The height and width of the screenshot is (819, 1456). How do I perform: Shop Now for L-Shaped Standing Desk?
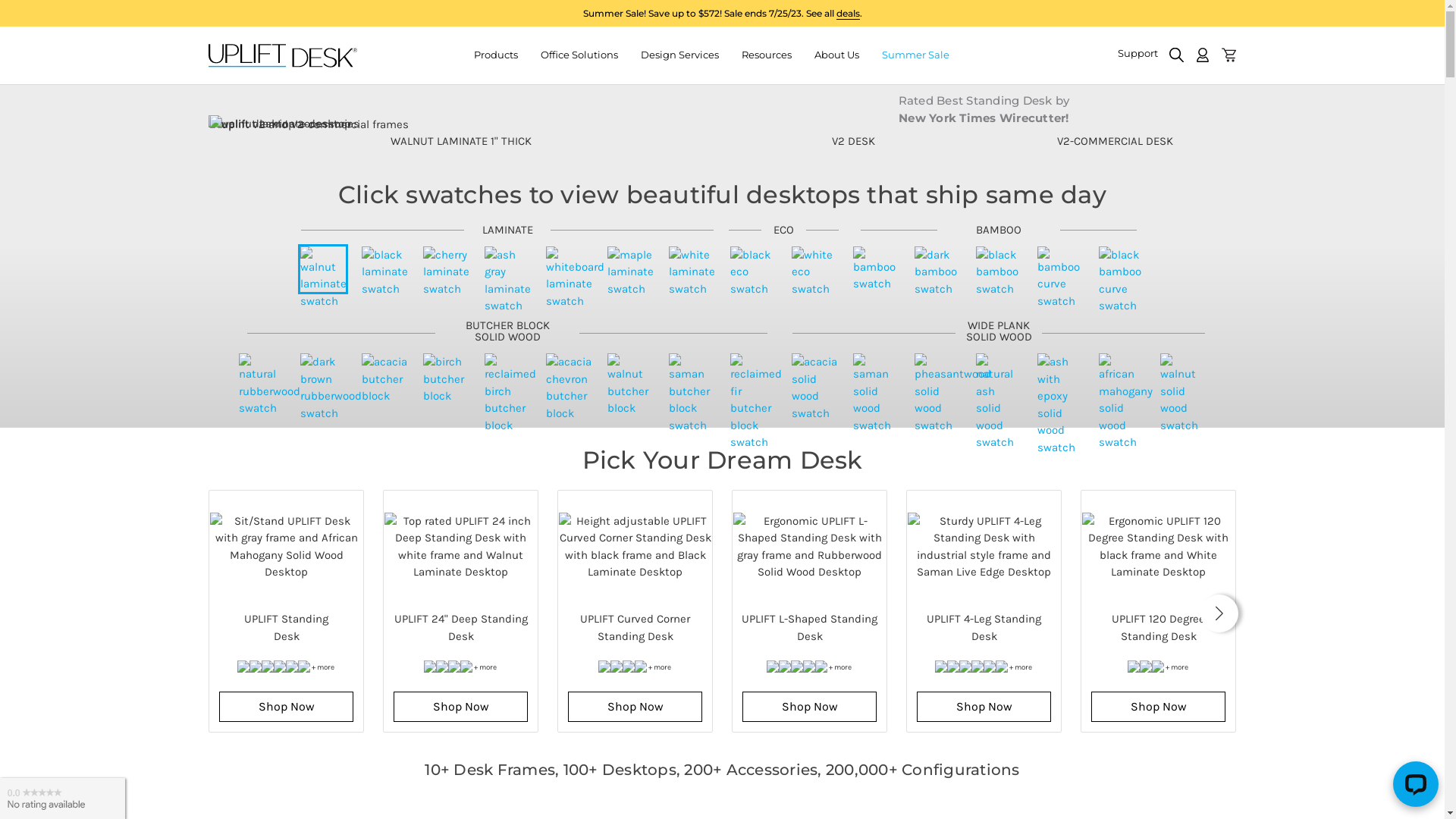pyautogui.click(x=809, y=707)
